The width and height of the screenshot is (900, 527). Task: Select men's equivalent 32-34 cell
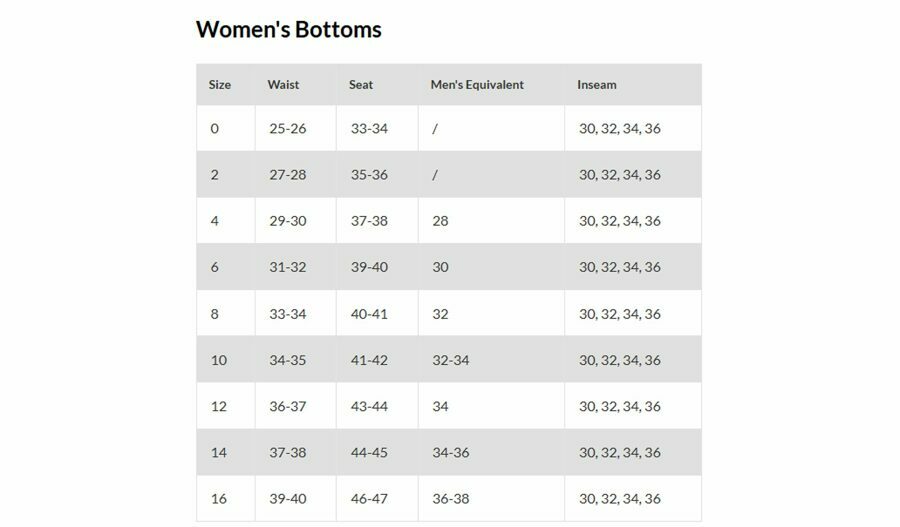tap(450, 360)
